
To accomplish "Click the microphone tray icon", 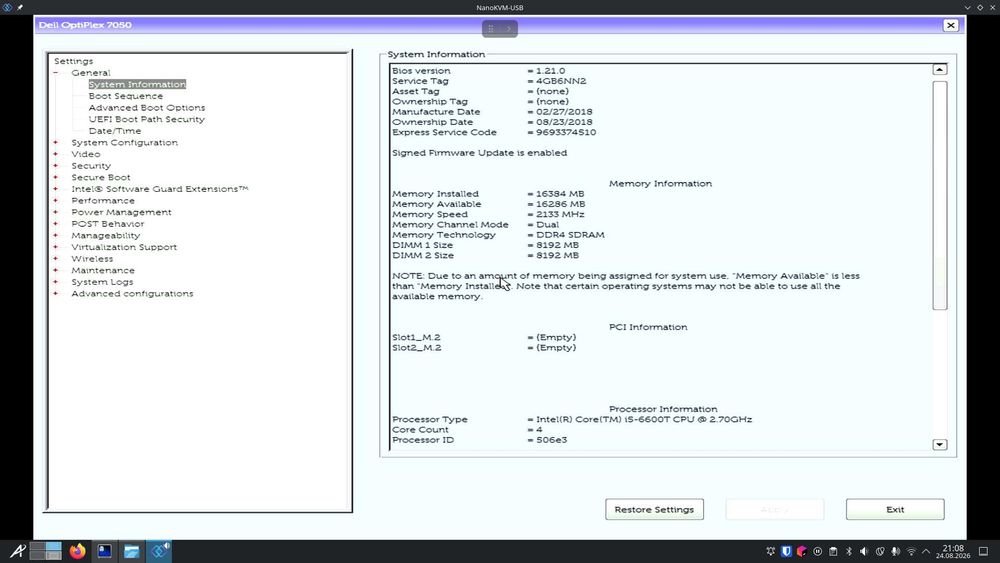I will pos(895,552).
